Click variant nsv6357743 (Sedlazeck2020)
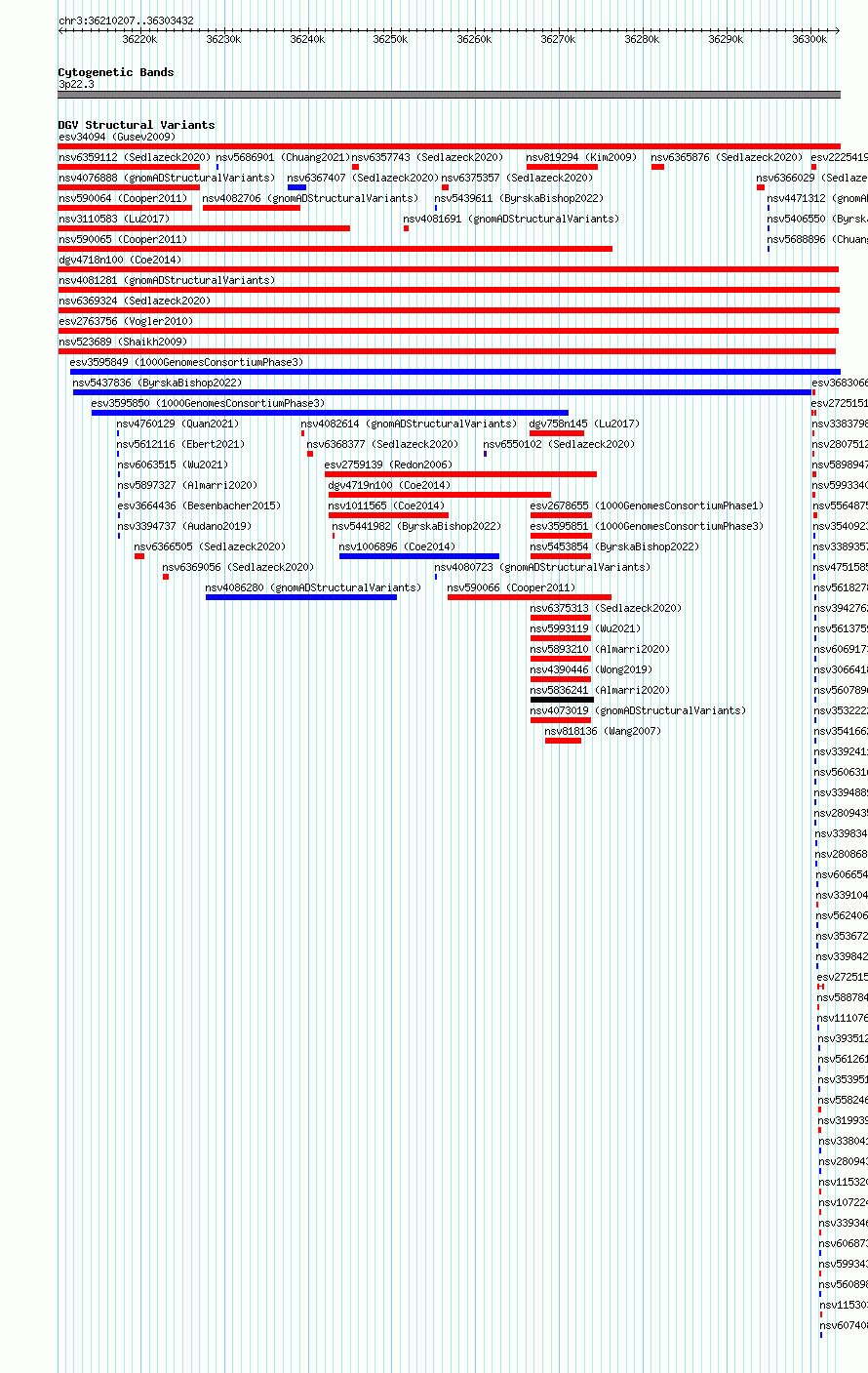868x1373 pixels. 428,157
